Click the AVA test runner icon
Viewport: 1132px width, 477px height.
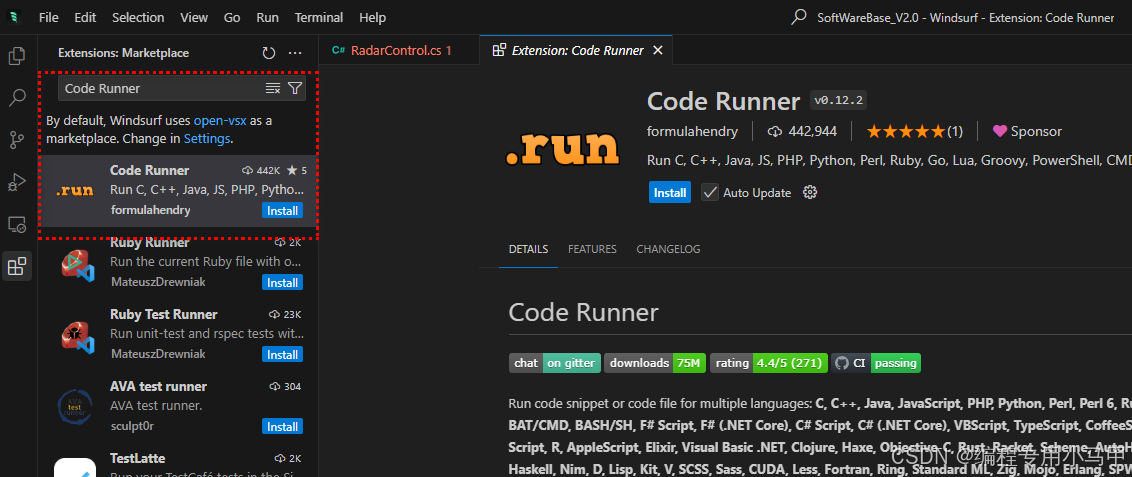pyautogui.click(x=75, y=407)
